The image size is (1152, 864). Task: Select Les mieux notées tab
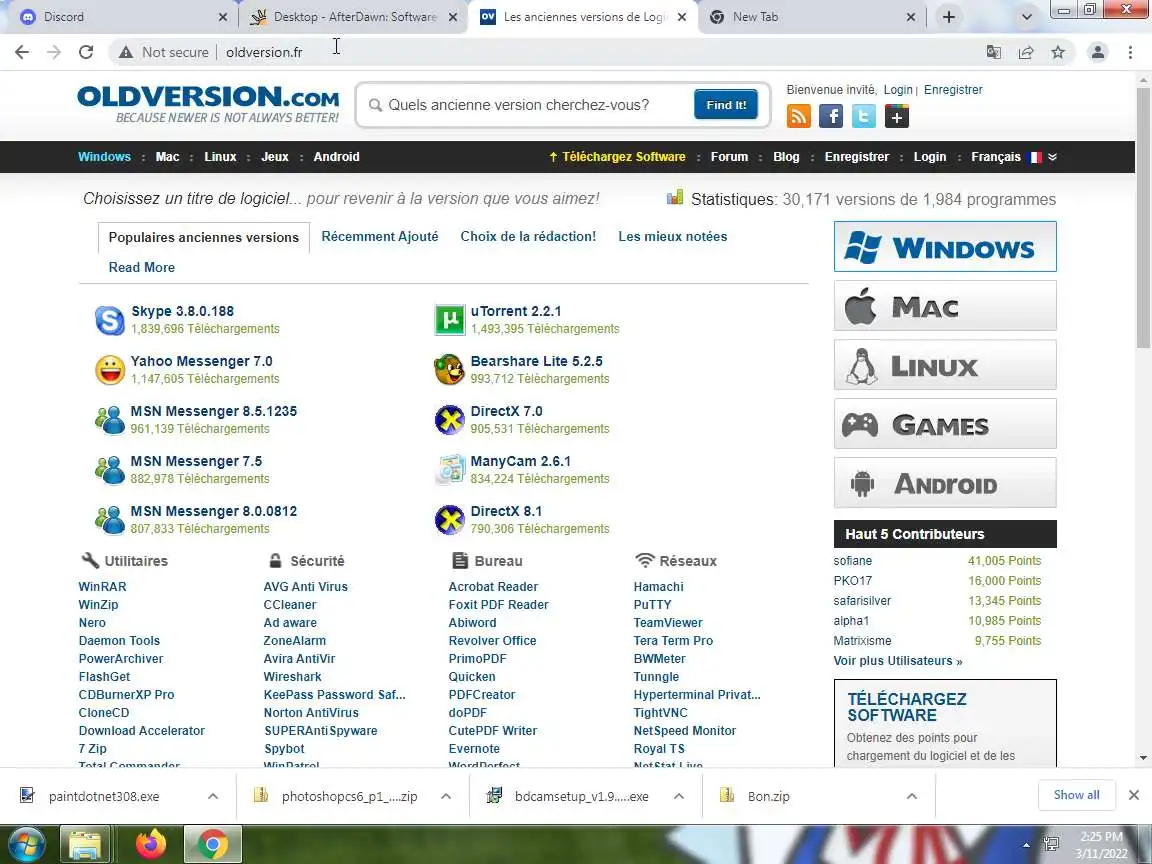point(672,237)
